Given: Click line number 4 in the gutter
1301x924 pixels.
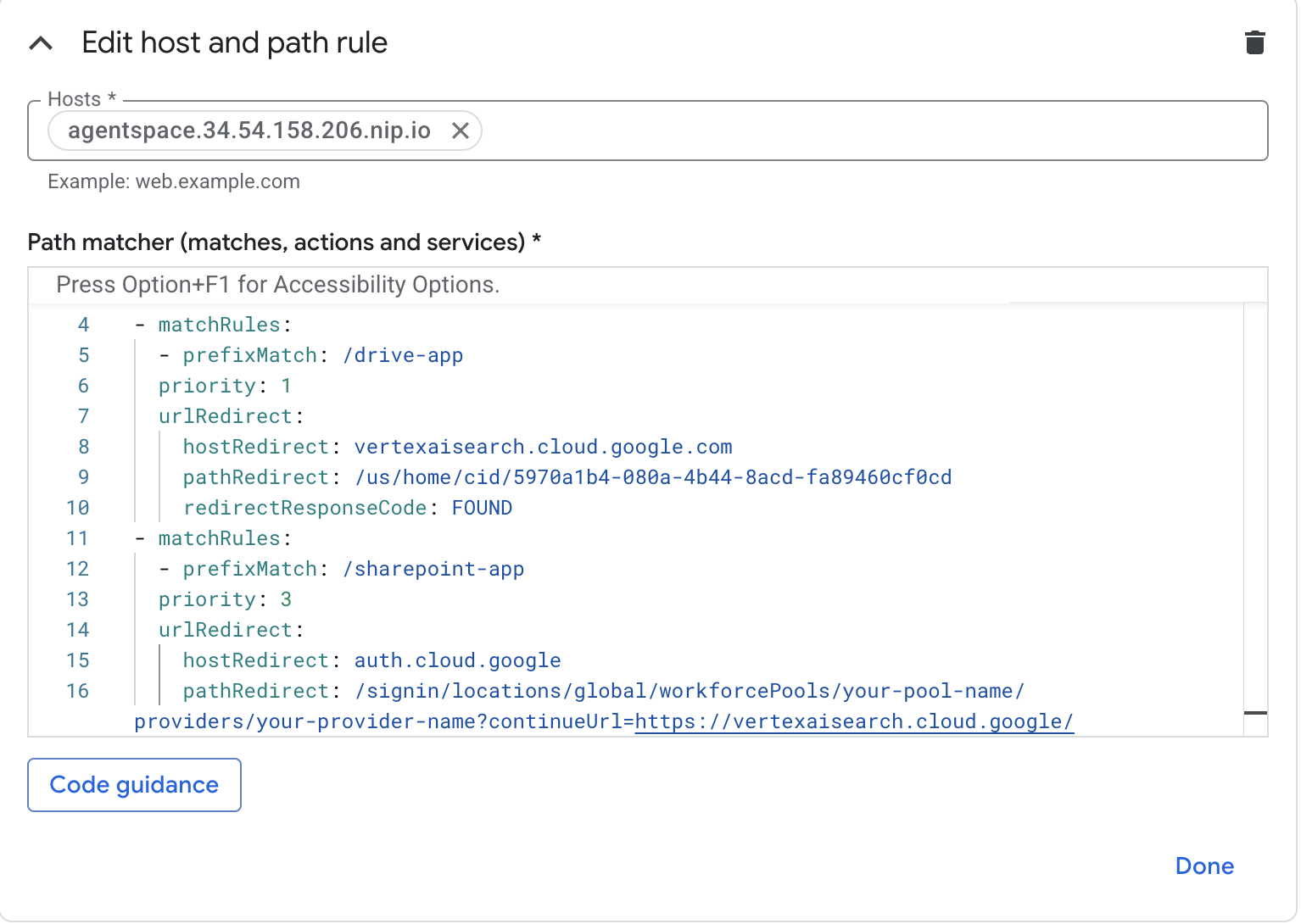Looking at the screenshot, I should [83, 325].
